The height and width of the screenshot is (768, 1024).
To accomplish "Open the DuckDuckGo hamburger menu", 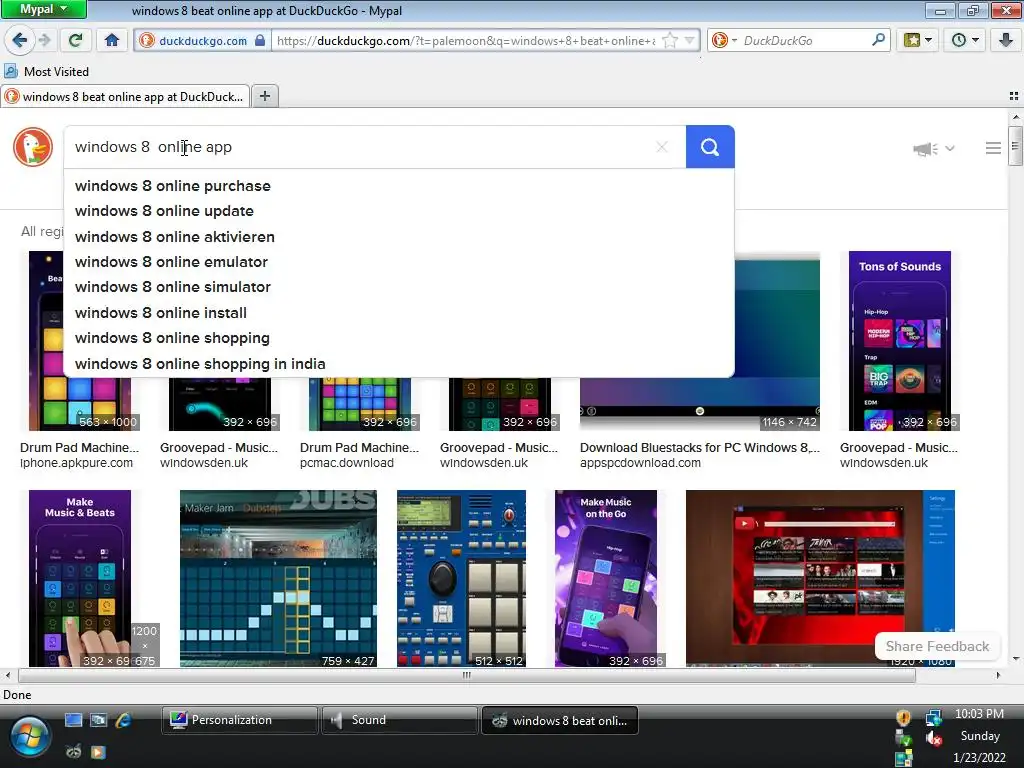I will click(993, 148).
